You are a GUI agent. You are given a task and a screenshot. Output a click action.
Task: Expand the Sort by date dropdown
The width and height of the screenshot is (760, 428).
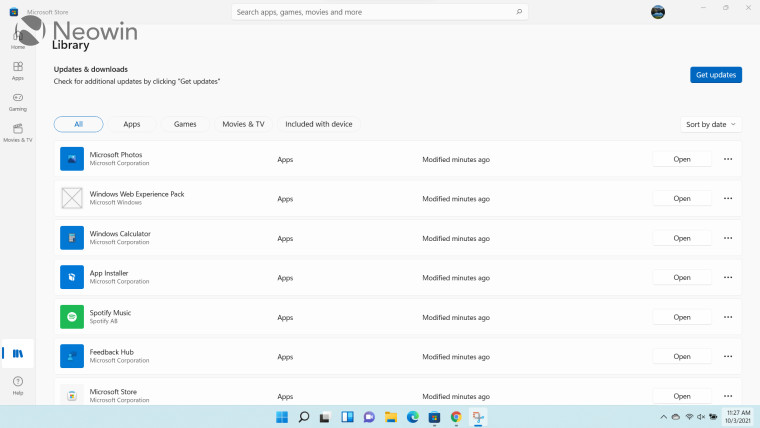[711, 125]
